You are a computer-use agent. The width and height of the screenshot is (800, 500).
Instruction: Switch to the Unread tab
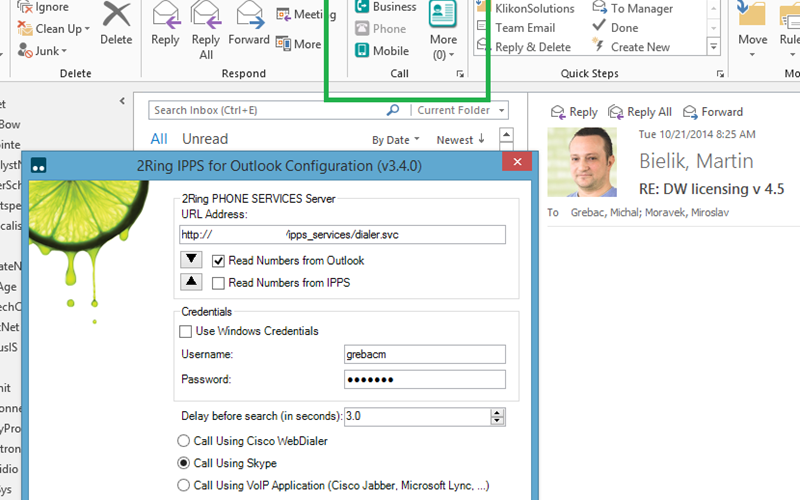pyautogui.click(x=205, y=139)
